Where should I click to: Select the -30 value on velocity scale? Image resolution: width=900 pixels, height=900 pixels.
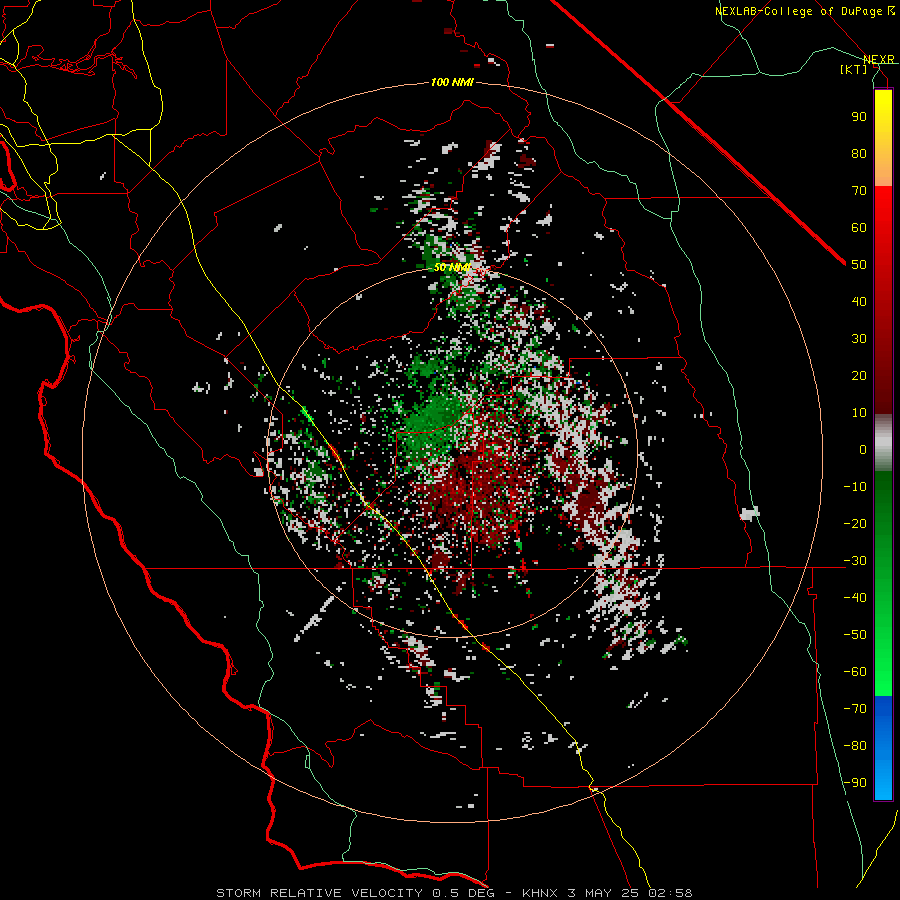point(855,561)
